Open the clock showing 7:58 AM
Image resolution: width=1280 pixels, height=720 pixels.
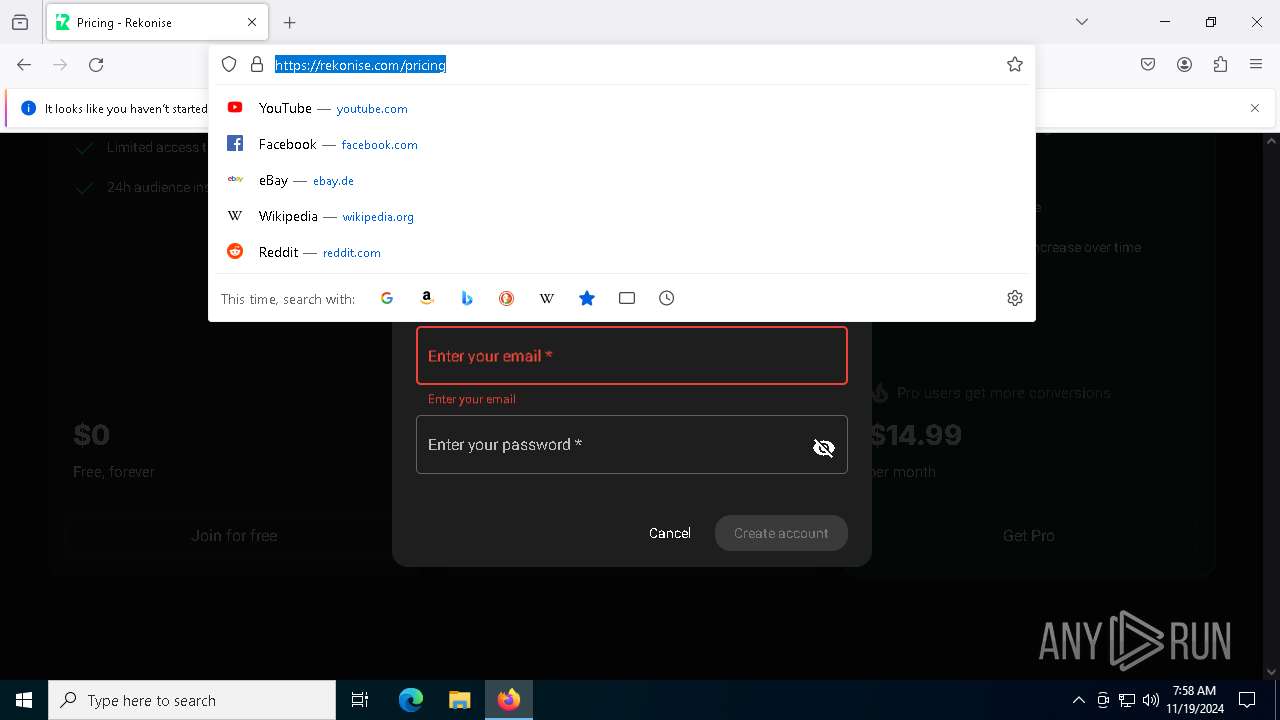tap(1195, 700)
